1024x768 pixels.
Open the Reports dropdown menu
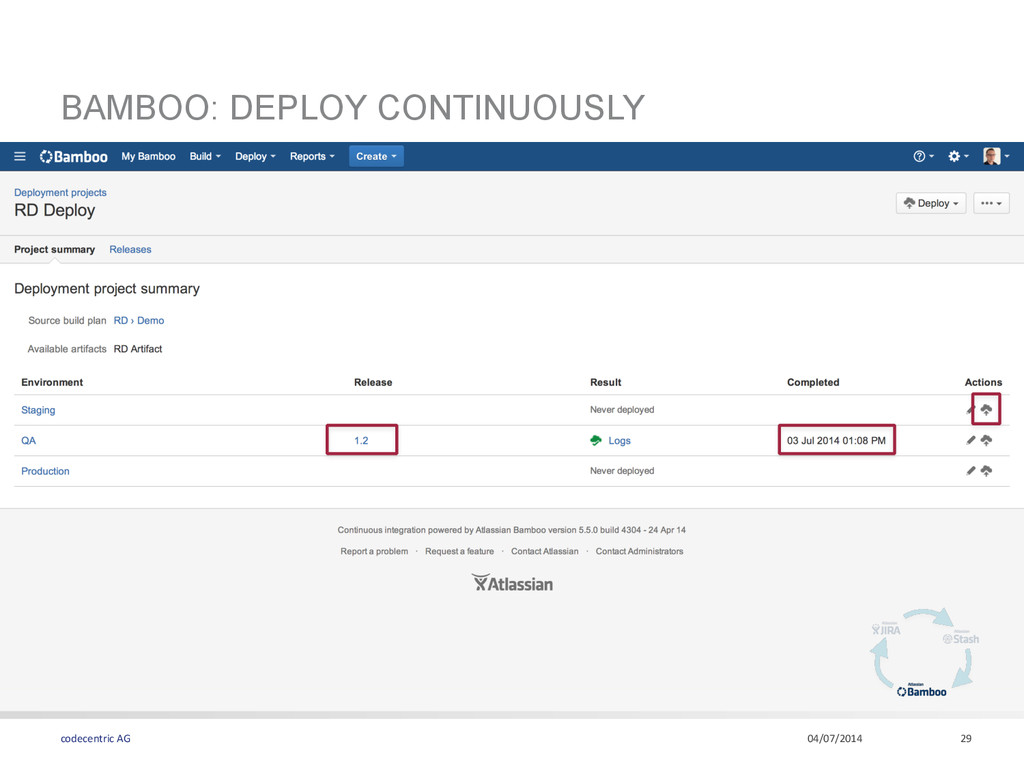[x=312, y=157]
